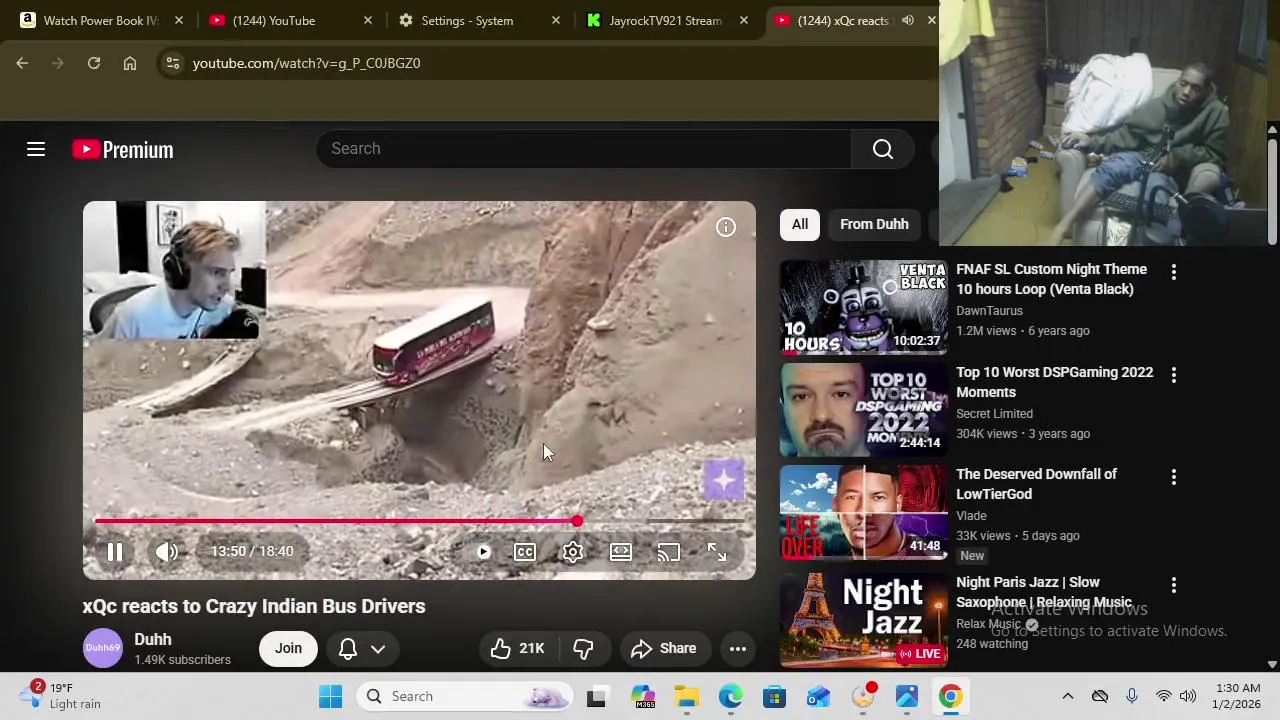Image resolution: width=1280 pixels, height=720 pixels.
Task: Click the address bar URL
Action: pyautogui.click(x=306, y=63)
